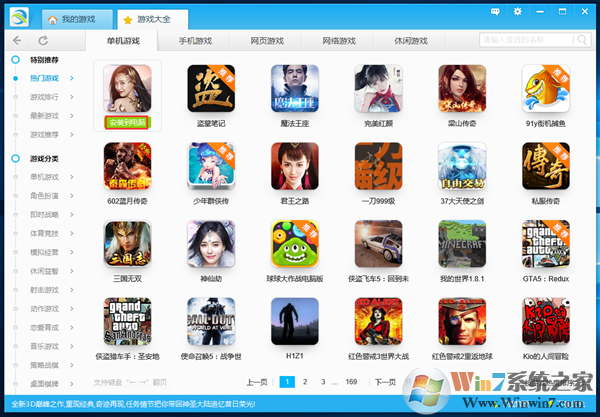The height and width of the screenshot is (417, 600).
Task: Open 神仙劫 game icon
Action: click(211, 244)
